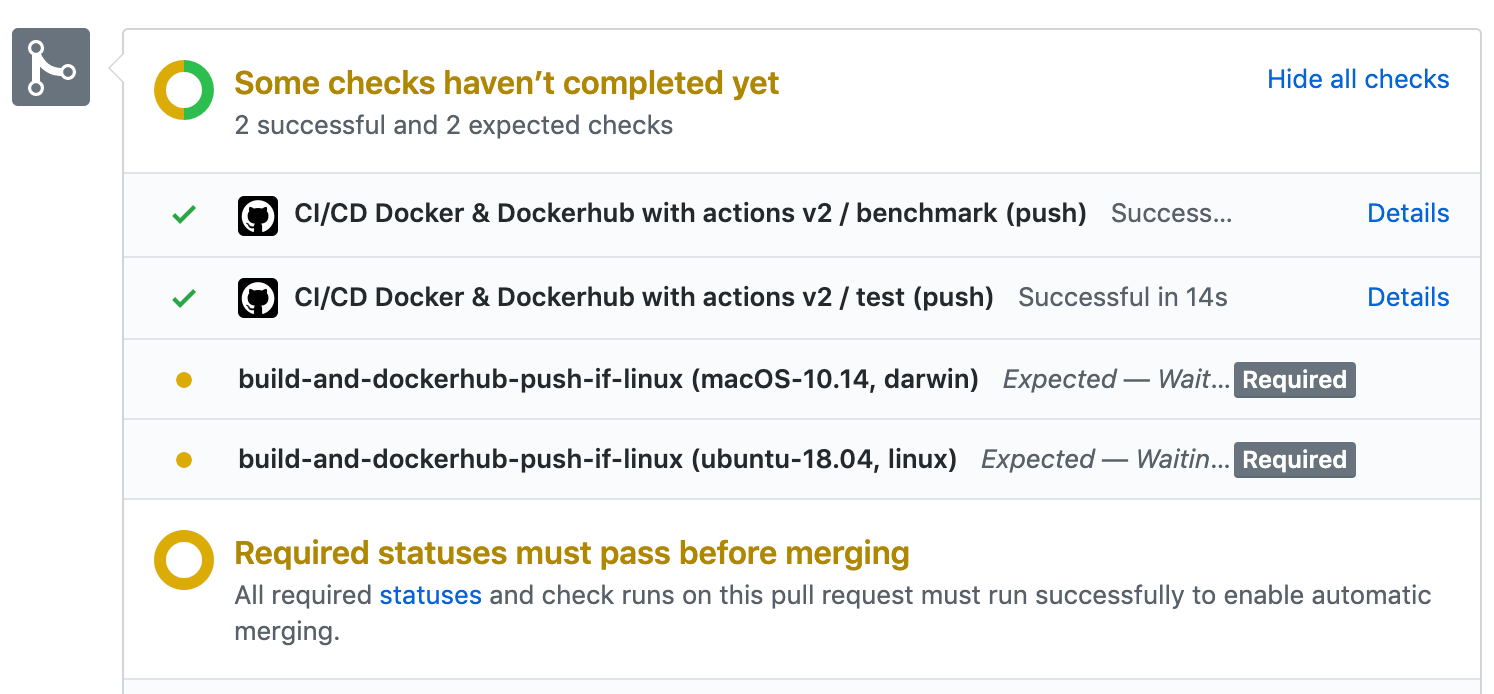Click yellow circle icon beside Required statuses
Image resolution: width=1494 pixels, height=694 pixels.
pos(184,560)
